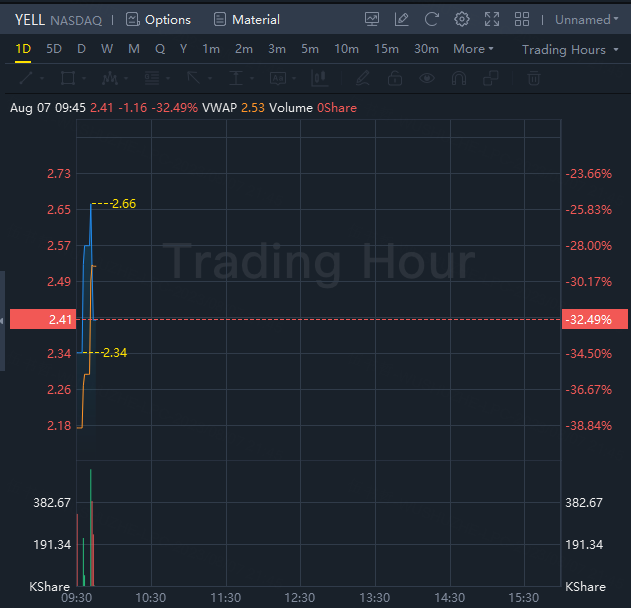Toggle drawing visibility eye icon
Viewport: 631px width, 608px height.
[x=427, y=78]
